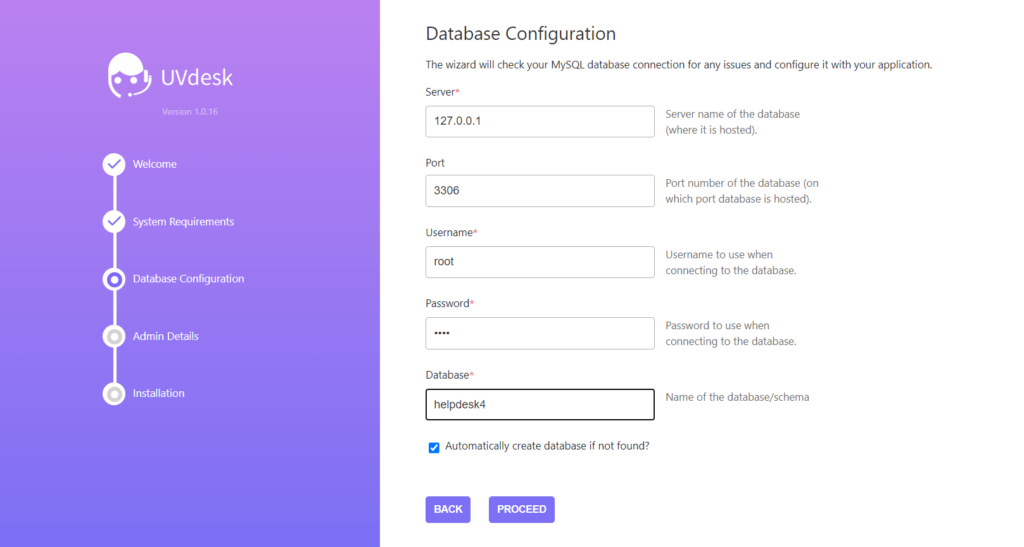
Task: Click 'Password to use when connecting' hint
Action: (x=731, y=333)
